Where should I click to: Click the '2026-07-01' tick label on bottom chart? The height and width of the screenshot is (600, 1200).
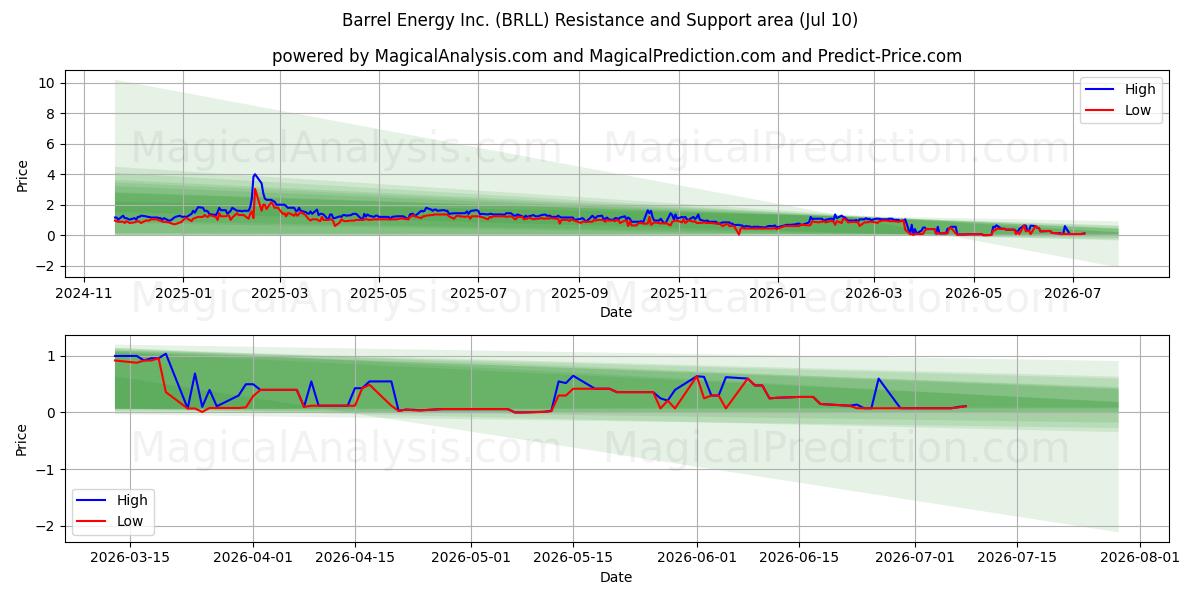[x=915, y=559]
